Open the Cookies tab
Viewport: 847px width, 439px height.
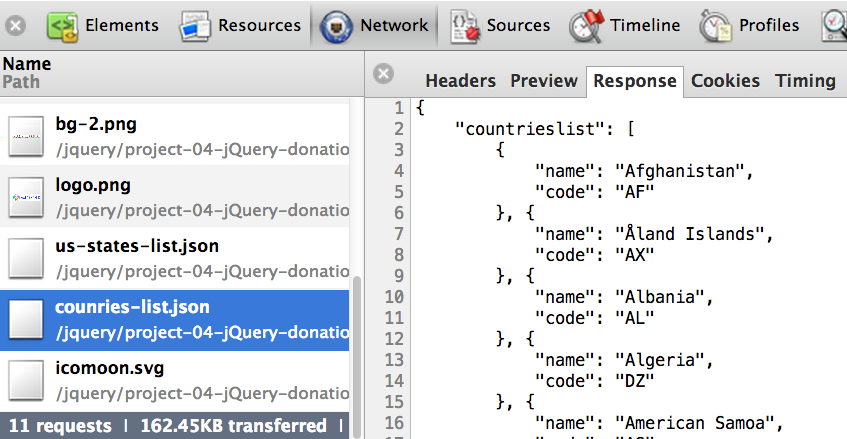point(725,81)
